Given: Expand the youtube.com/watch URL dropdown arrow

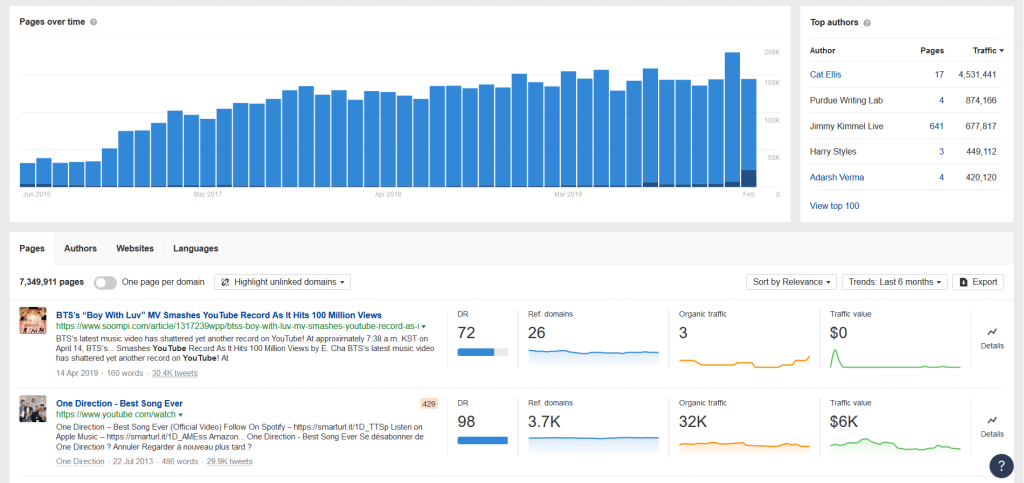Looking at the screenshot, I should click(180, 415).
